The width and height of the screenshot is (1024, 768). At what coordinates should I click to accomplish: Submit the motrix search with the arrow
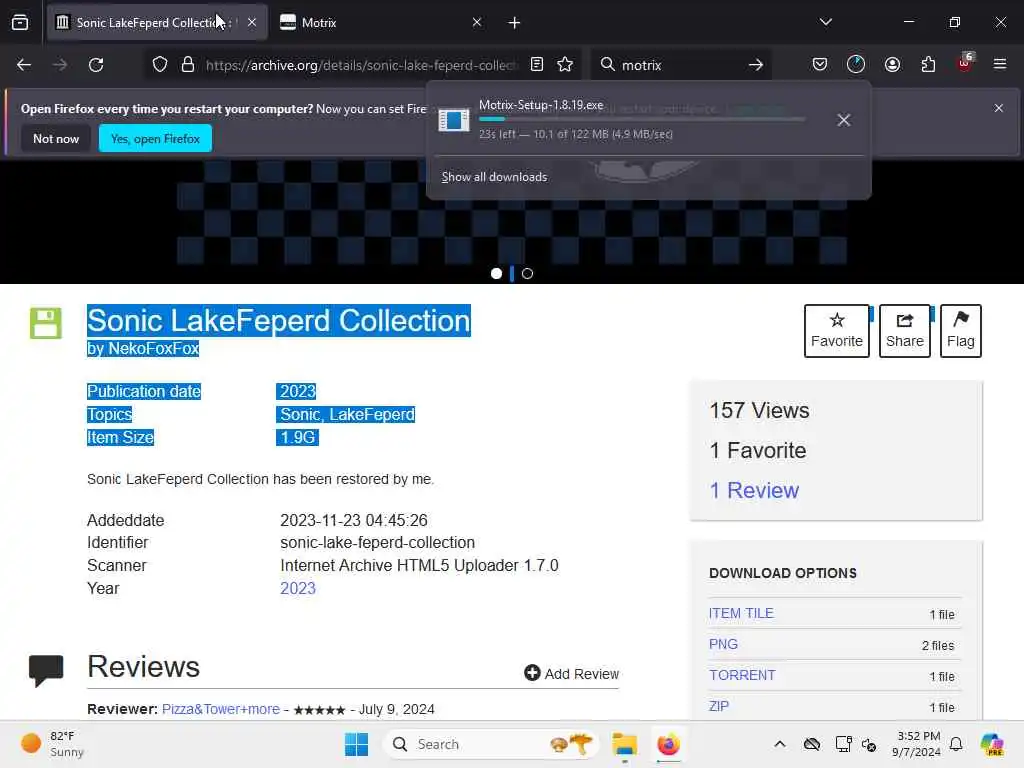click(756, 65)
